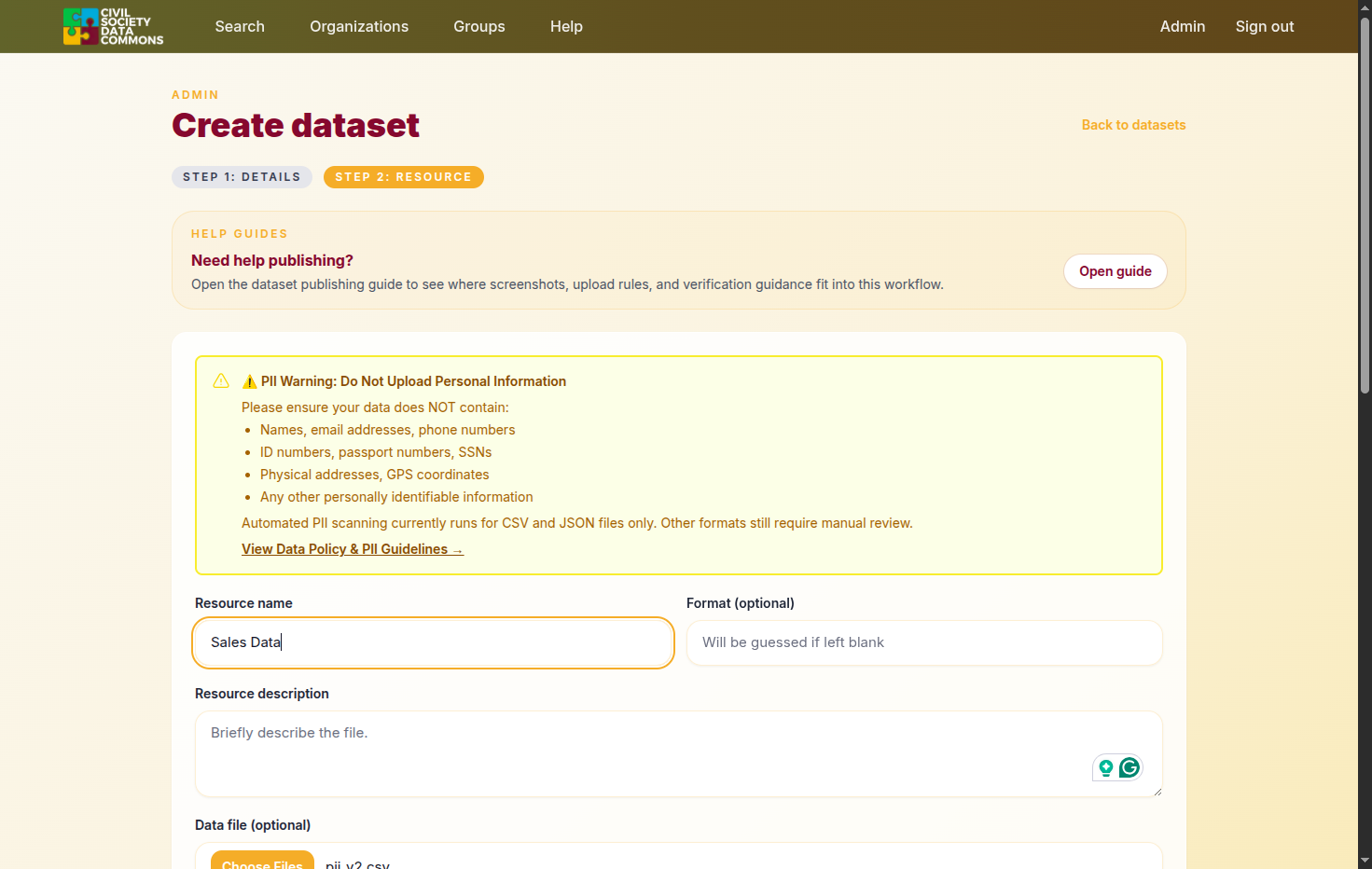Click 'Any other personally identifiable information' bullet
Viewport: 1372px width, 869px height.
tap(396, 497)
